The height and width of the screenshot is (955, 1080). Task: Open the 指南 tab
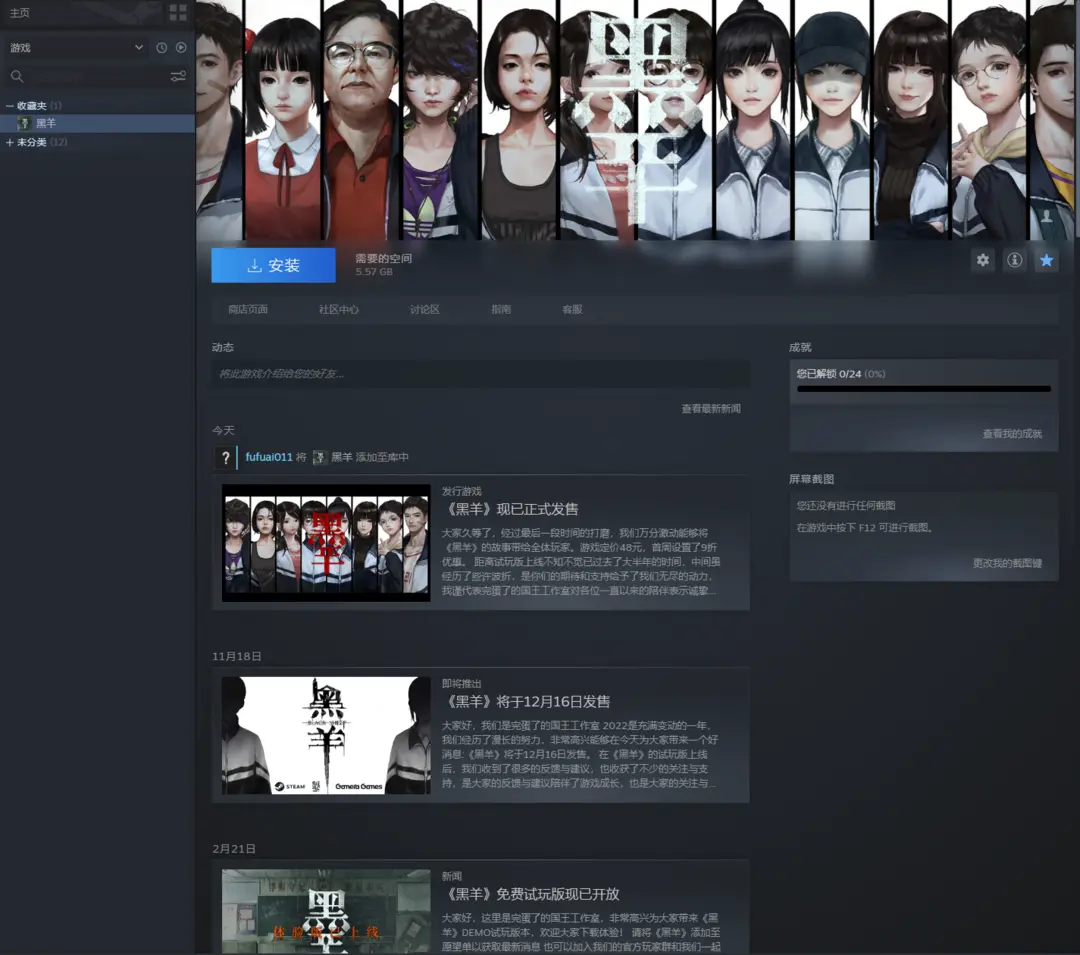pyautogui.click(x=501, y=309)
